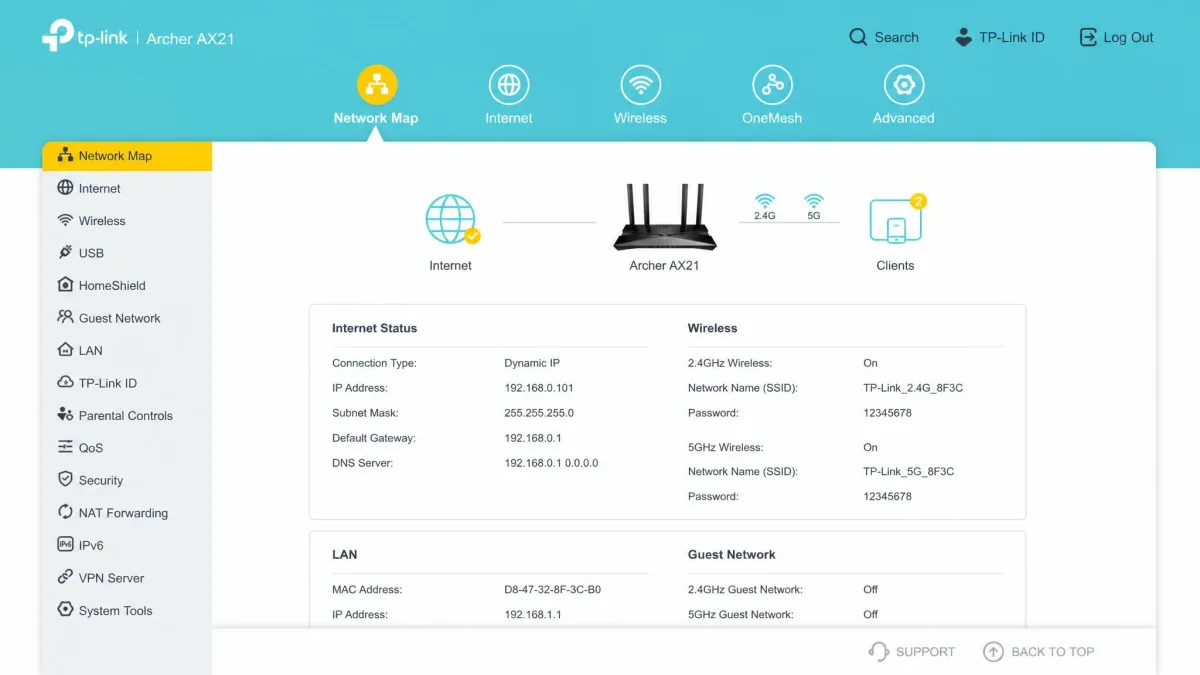1200x675 pixels.
Task: Open the NAT Forwarding sidebar label
Action: [x=123, y=513]
